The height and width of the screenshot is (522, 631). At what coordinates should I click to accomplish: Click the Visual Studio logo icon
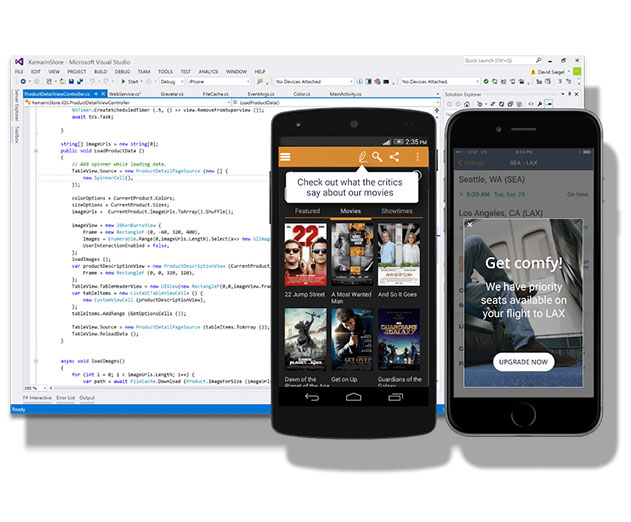(x=19, y=62)
